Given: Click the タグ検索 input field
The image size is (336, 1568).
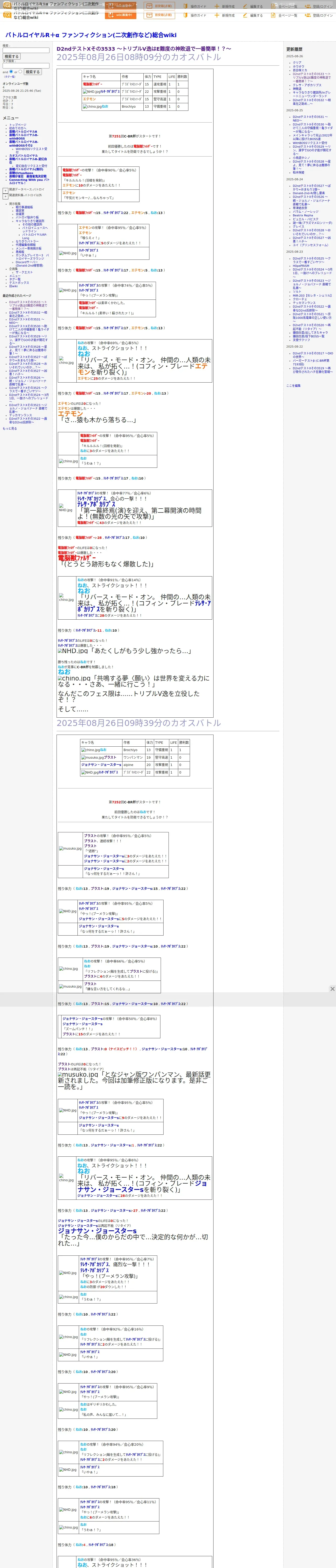Looking at the screenshot, I should coord(26,66).
